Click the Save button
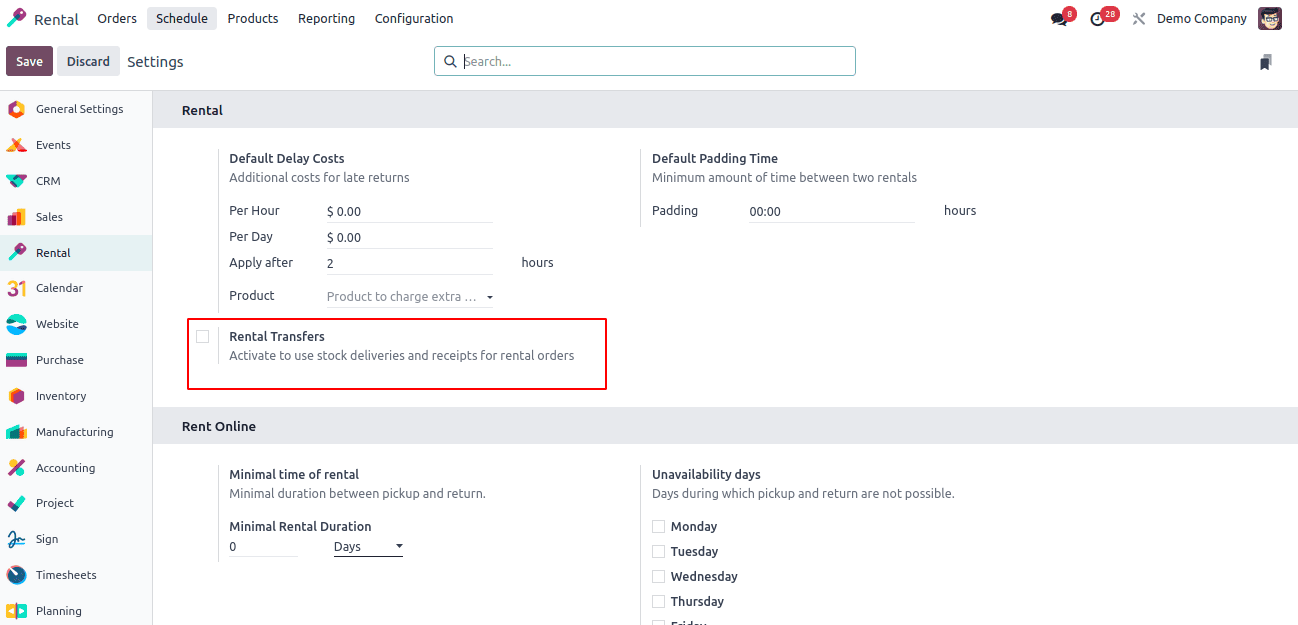This screenshot has width=1298, height=625. coord(29,61)
